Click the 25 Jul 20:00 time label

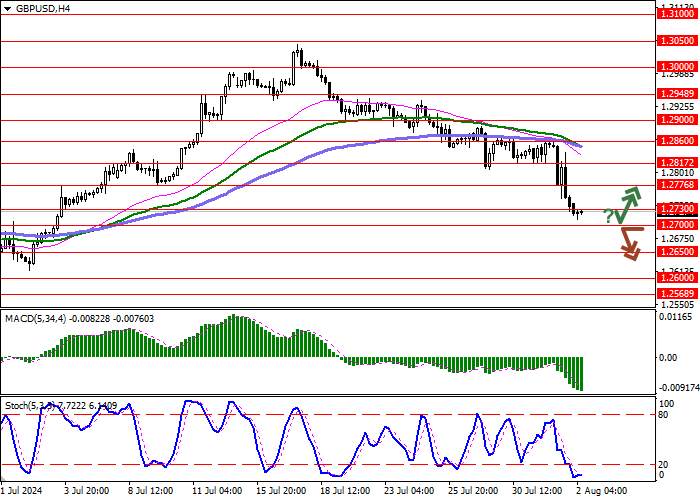tap(474, 491)
